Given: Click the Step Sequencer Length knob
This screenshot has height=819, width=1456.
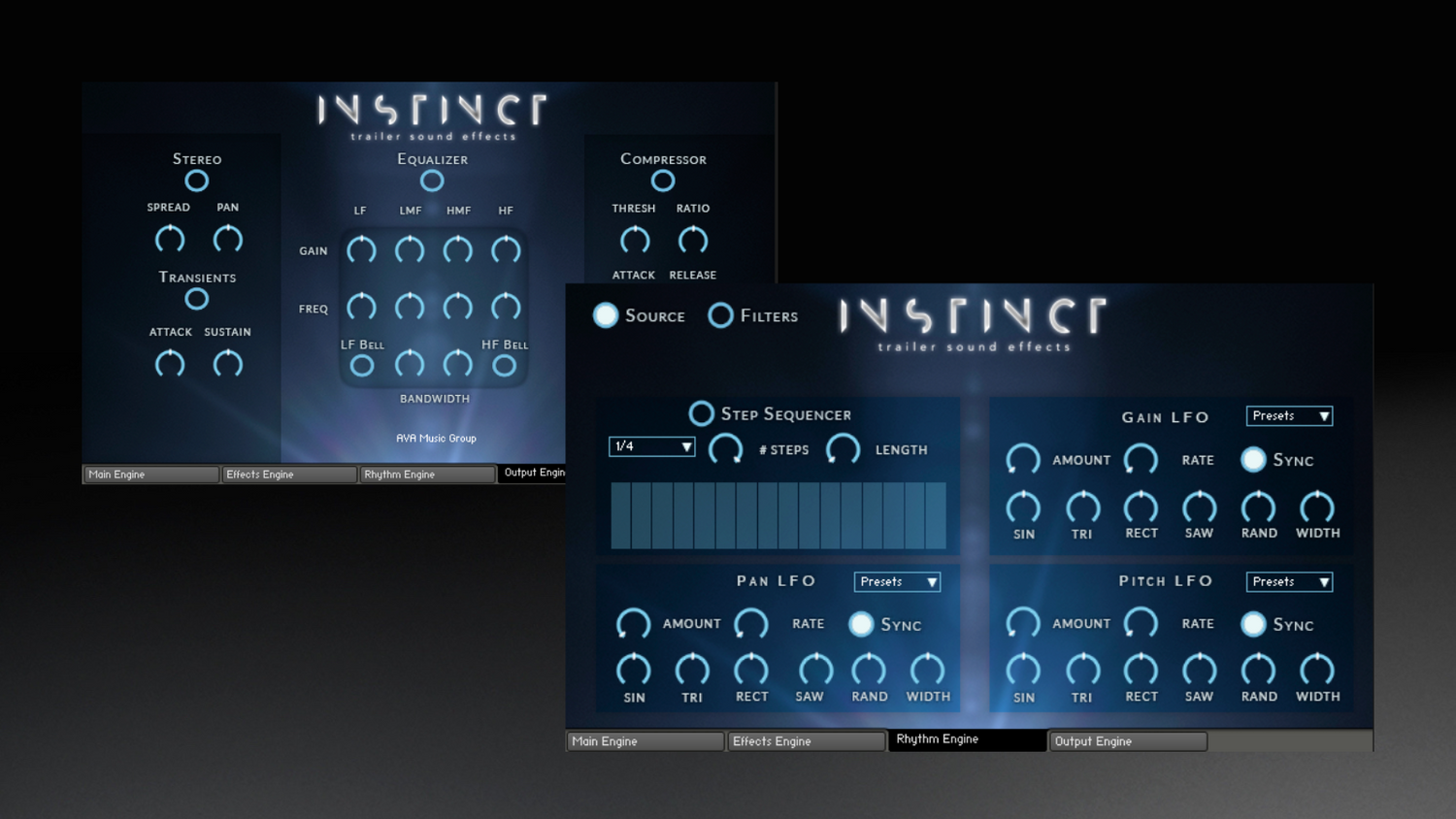Looking at the screenshot, I should tap(843, 448).
